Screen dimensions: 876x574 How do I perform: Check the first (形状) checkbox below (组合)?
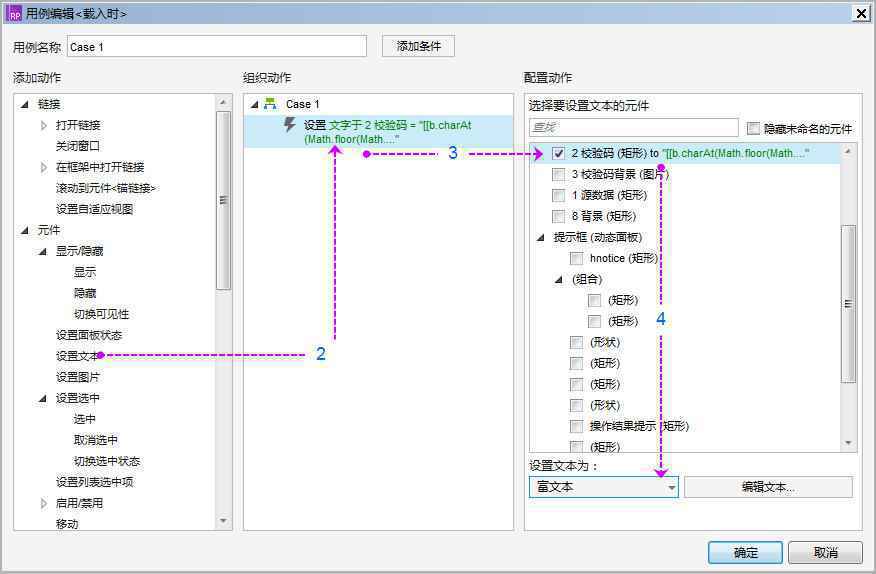[x=576, y=342]
